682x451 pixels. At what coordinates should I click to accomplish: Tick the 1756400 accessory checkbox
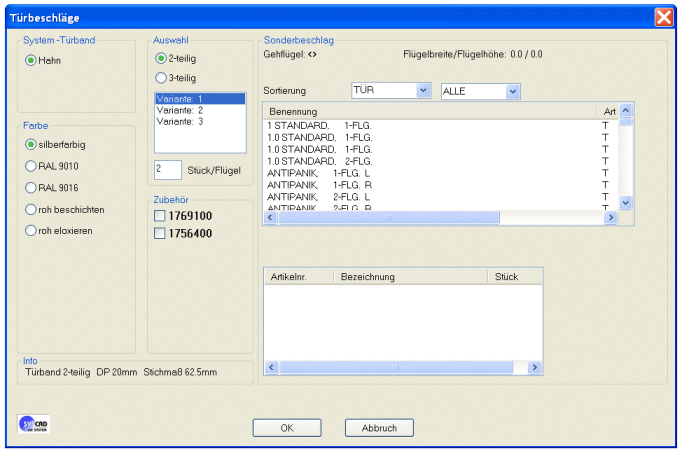[160, 233]
